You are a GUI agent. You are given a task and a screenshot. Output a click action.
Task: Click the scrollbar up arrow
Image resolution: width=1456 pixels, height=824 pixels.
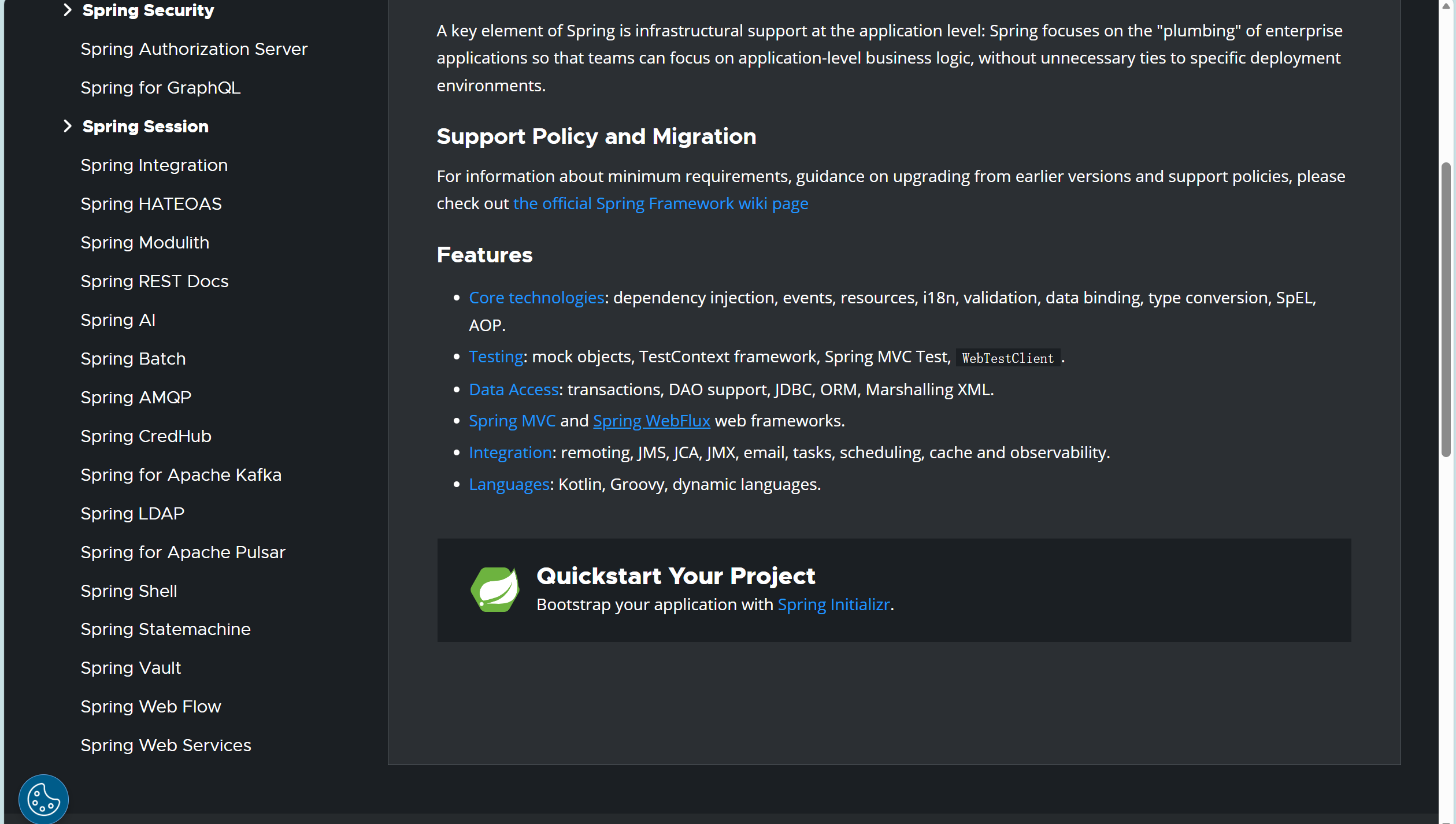(1446, 6)
